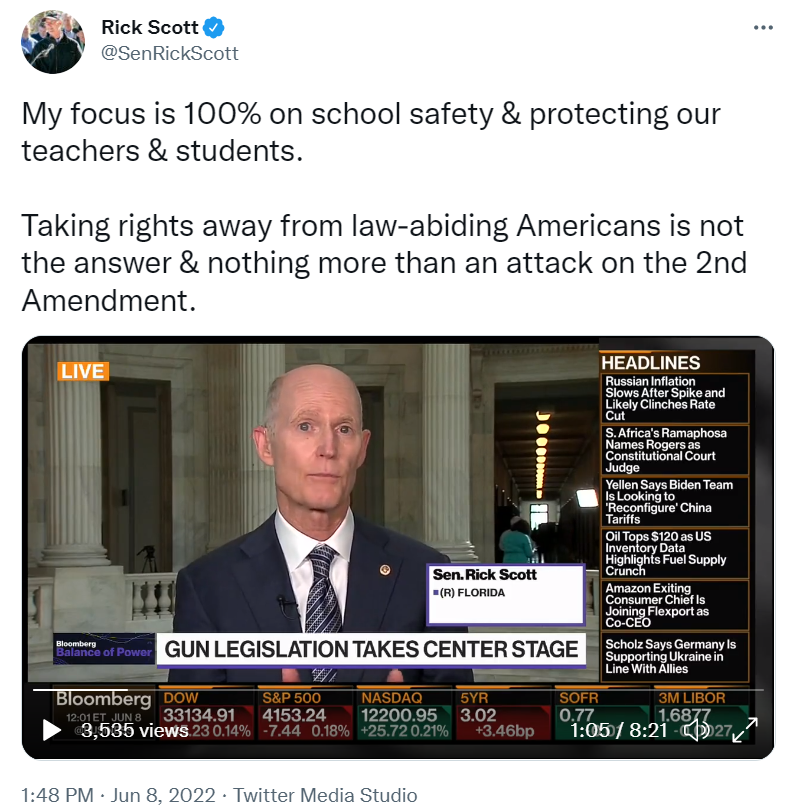This screenshot has height=812, width=795.
Task: Visit the @SenRickScott handle
Action: tap(170, 53)
